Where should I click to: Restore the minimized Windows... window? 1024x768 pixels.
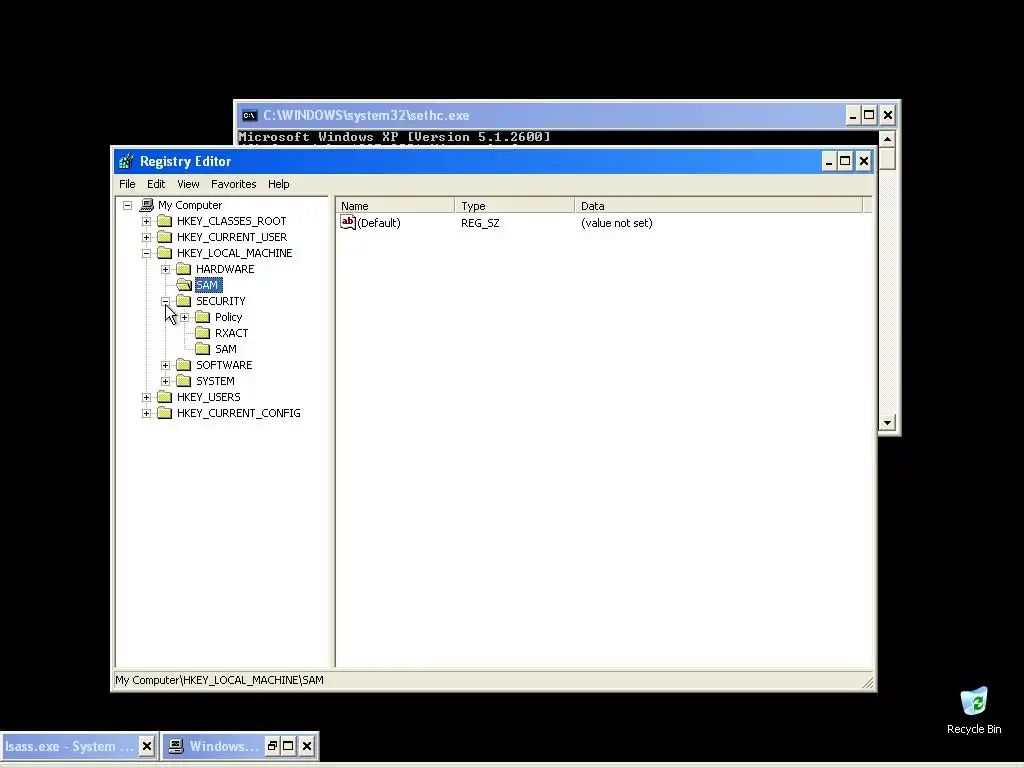pos(272,746)
